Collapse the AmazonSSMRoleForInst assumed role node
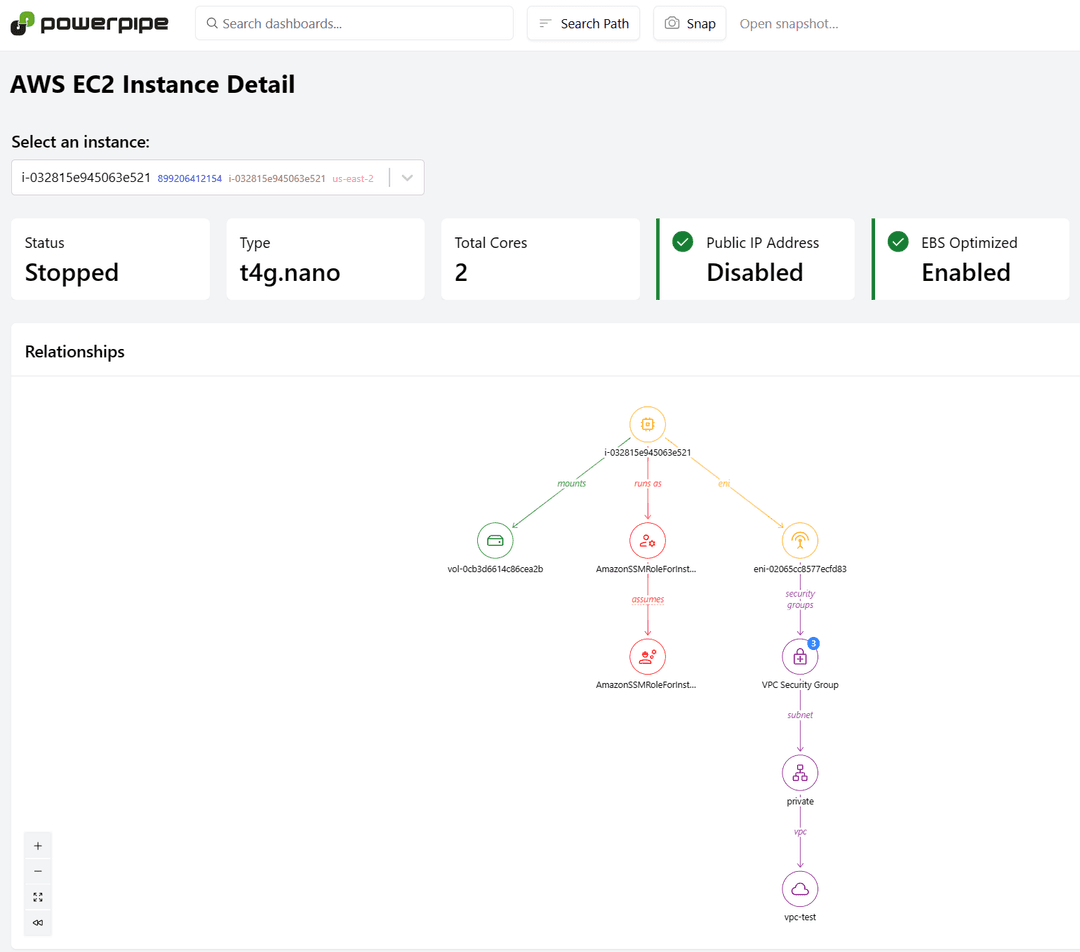 pos(647,657)
